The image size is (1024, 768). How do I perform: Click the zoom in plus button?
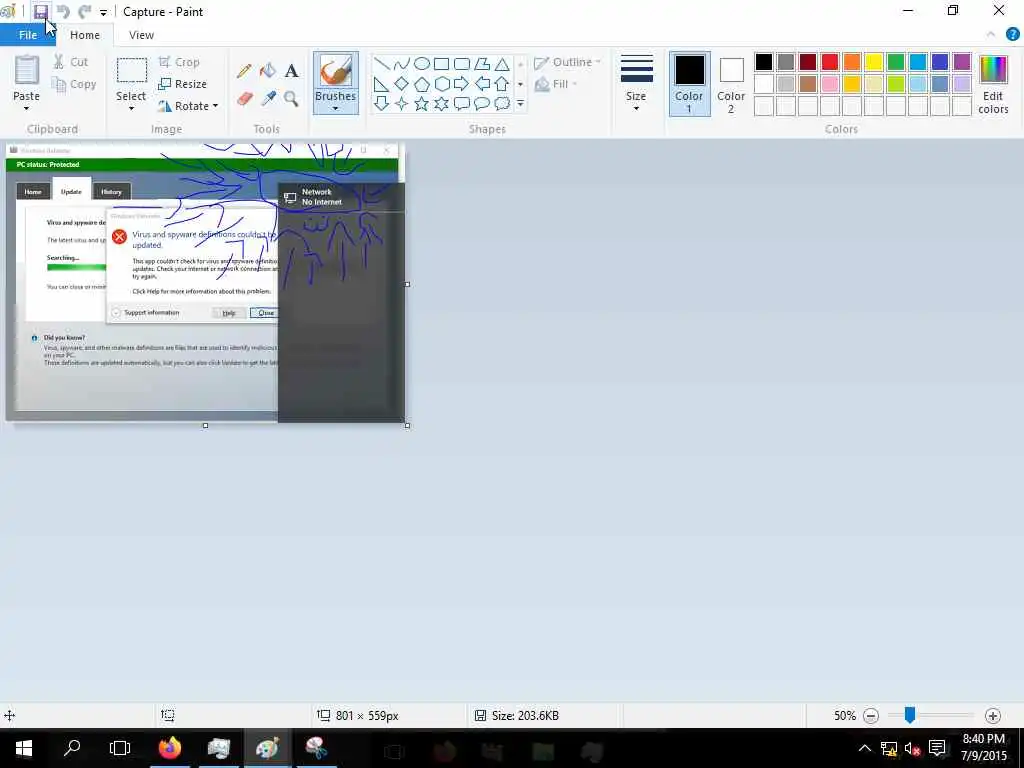(x=993, y=716)
